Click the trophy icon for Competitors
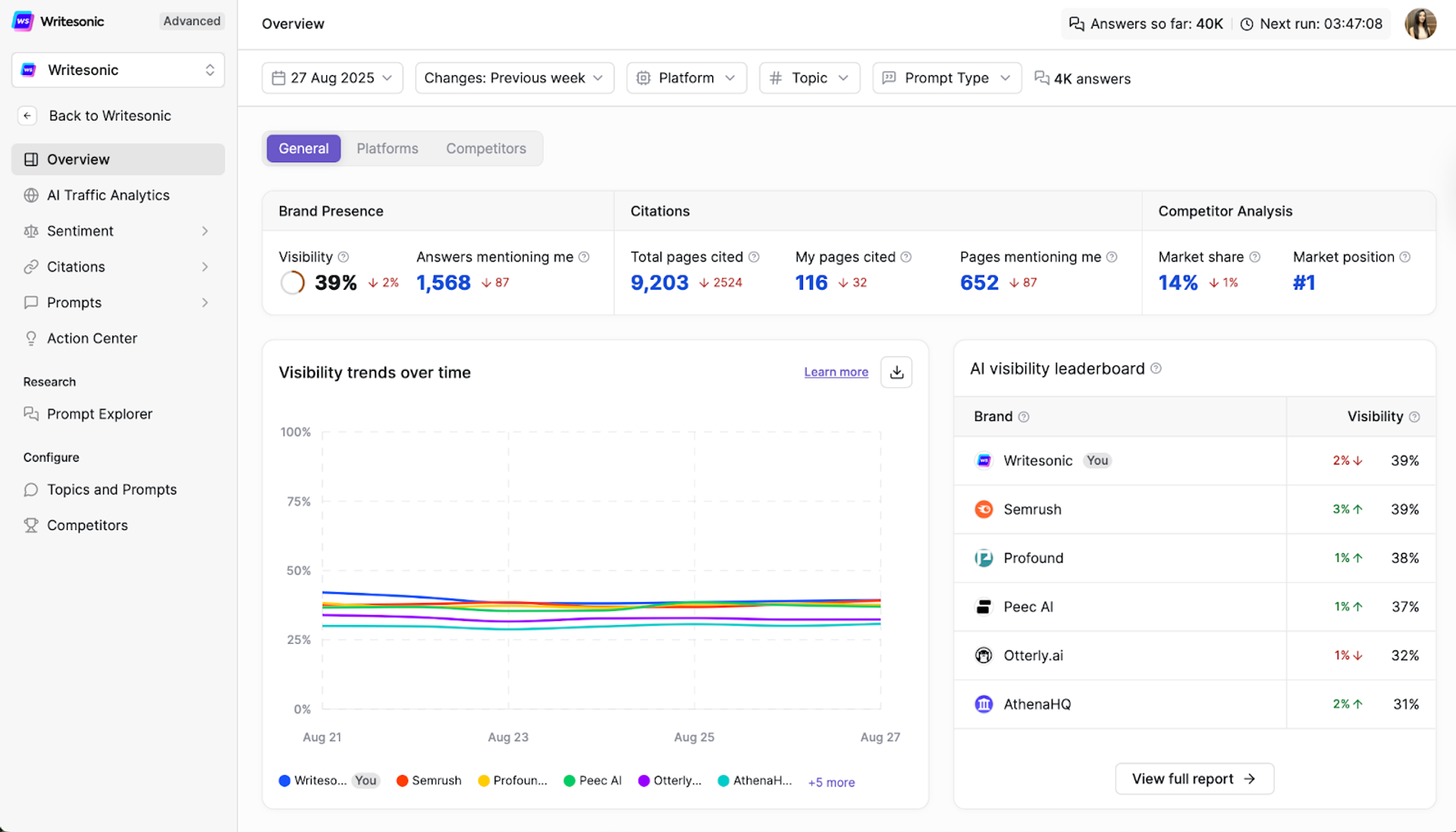This screenshot has width=1456, height=832. 31,525
